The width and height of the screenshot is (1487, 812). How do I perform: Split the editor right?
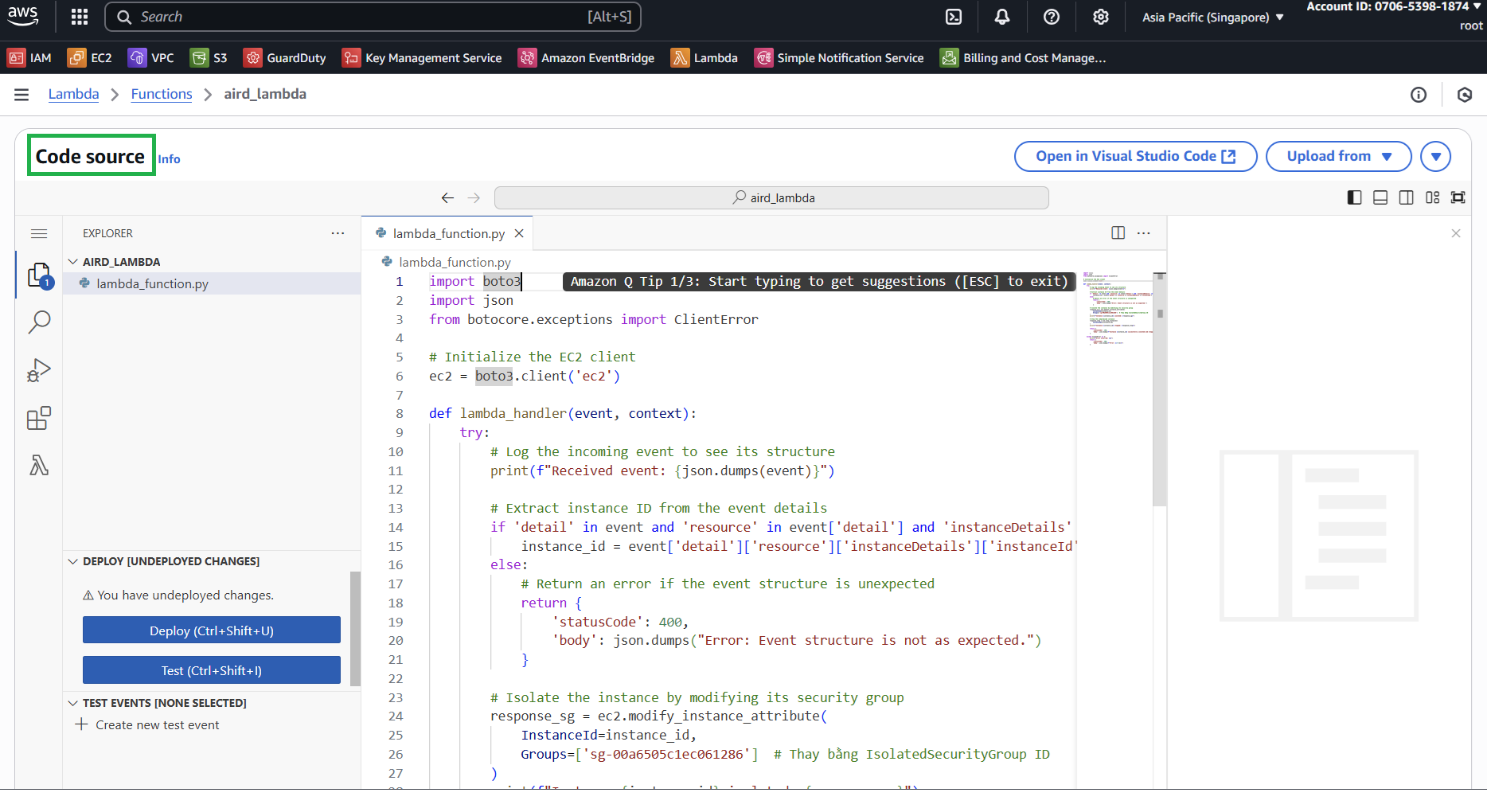tap(1118, 232)
